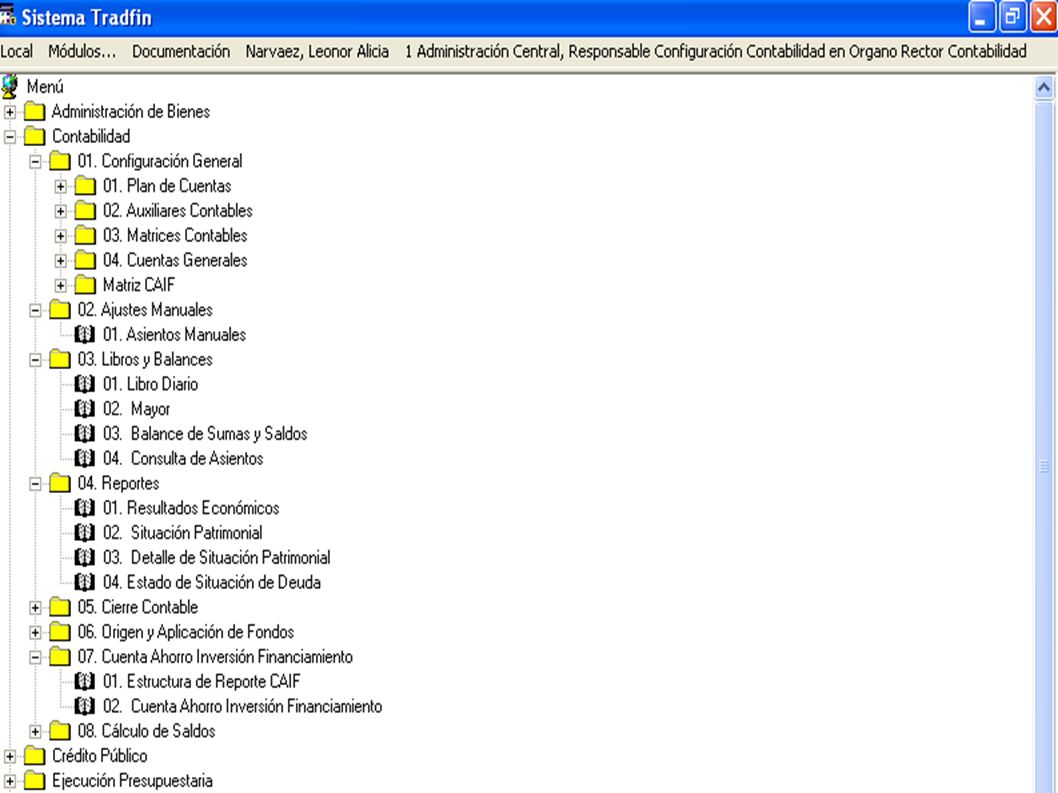This screenshot has height=793, width=1058.
Task: Click the book icon for Balance de Sumas y Saldos
Action: (x=84, y=433)
